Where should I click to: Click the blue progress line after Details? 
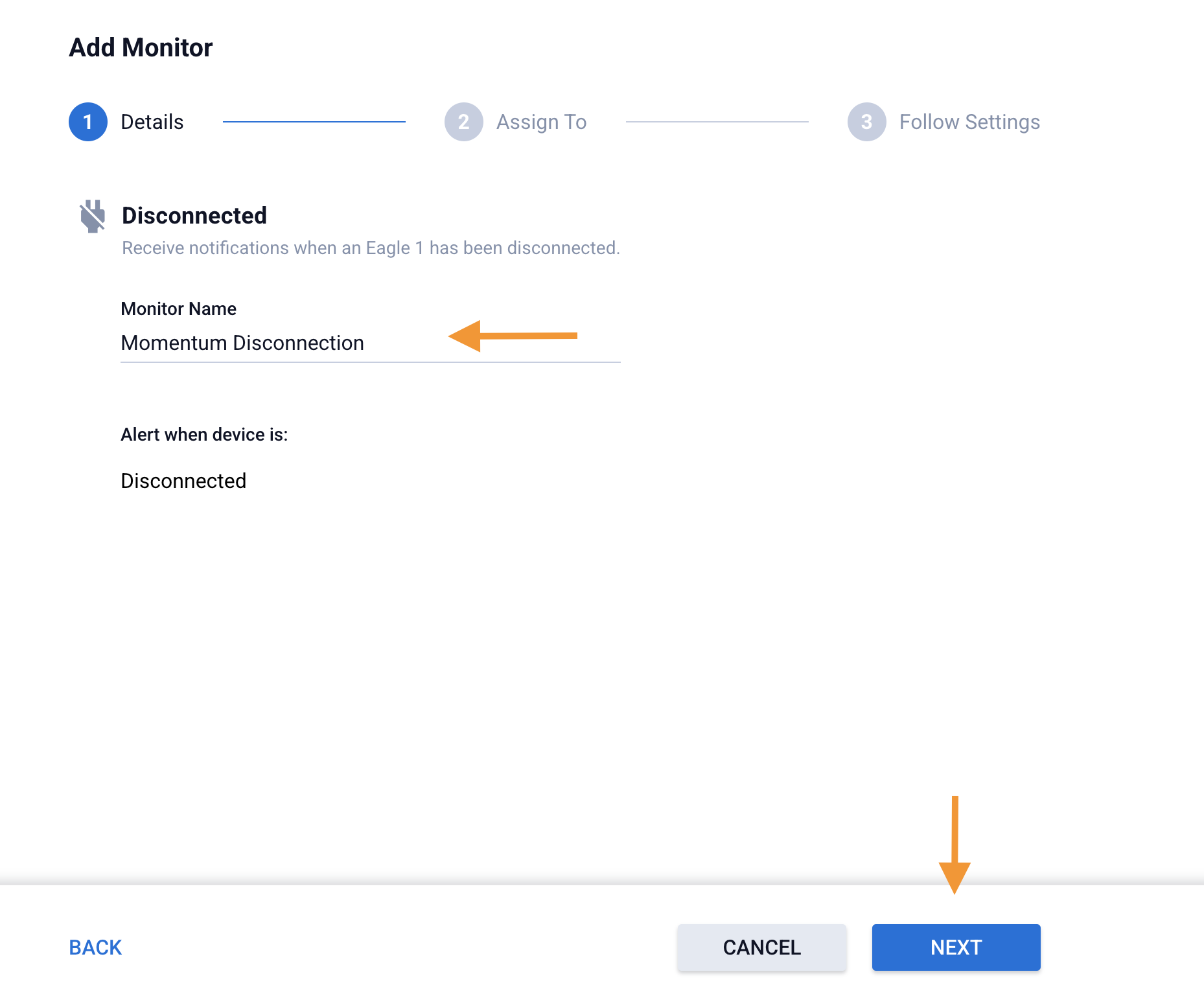tap(314, 122)
